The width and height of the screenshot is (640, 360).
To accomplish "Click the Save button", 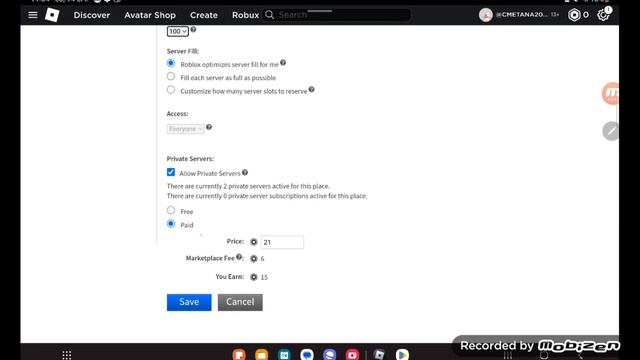I will point(189,302).
